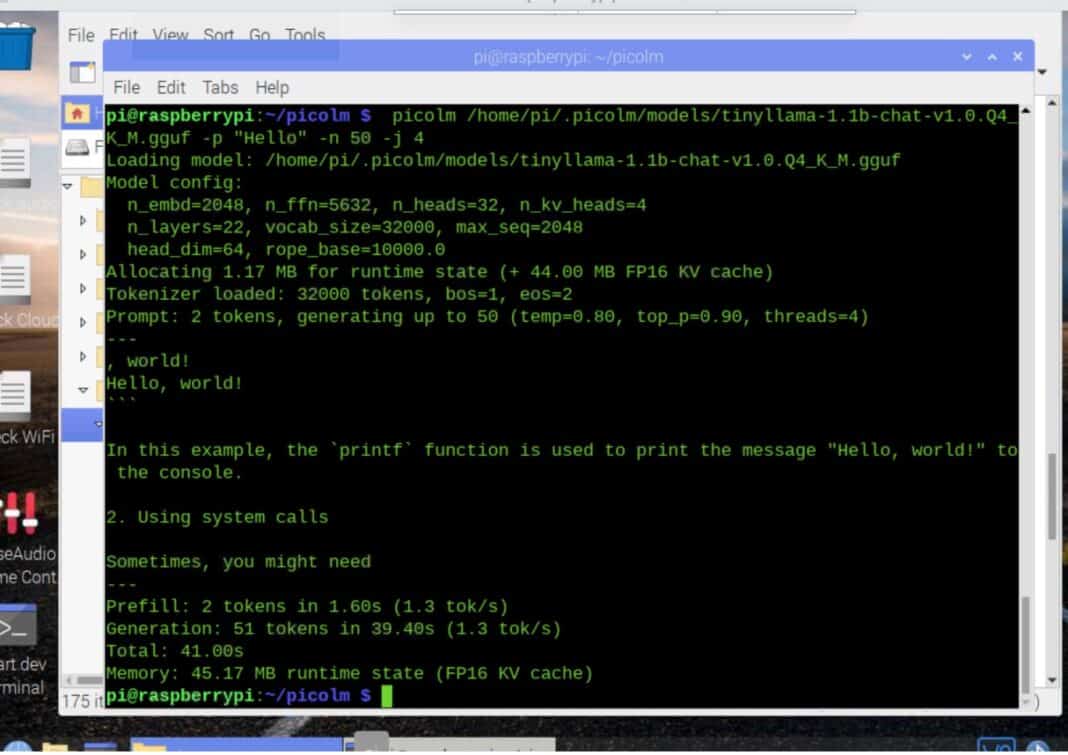This screenshot has width=1068, height=755.
Task: Click the 'Generation: 51 tokens' line
Action: coord(333,629)
